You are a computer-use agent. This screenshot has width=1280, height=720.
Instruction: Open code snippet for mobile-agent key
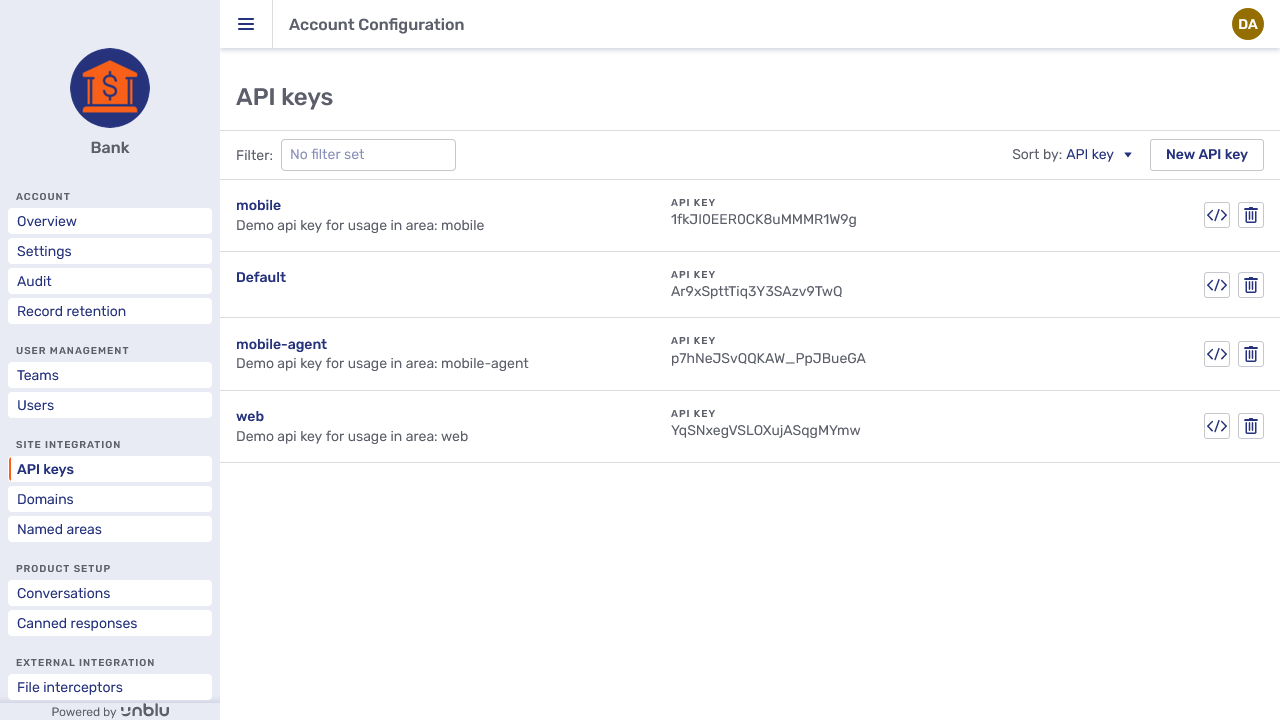click(1216, 354)
